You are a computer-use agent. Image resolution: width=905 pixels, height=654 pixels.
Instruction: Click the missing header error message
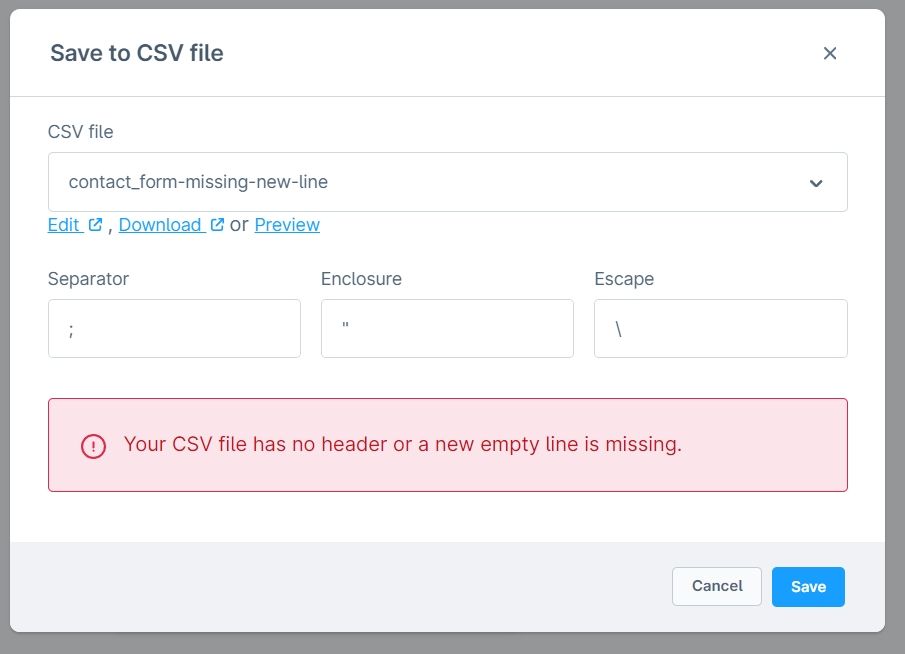click(x=403, y=444)
